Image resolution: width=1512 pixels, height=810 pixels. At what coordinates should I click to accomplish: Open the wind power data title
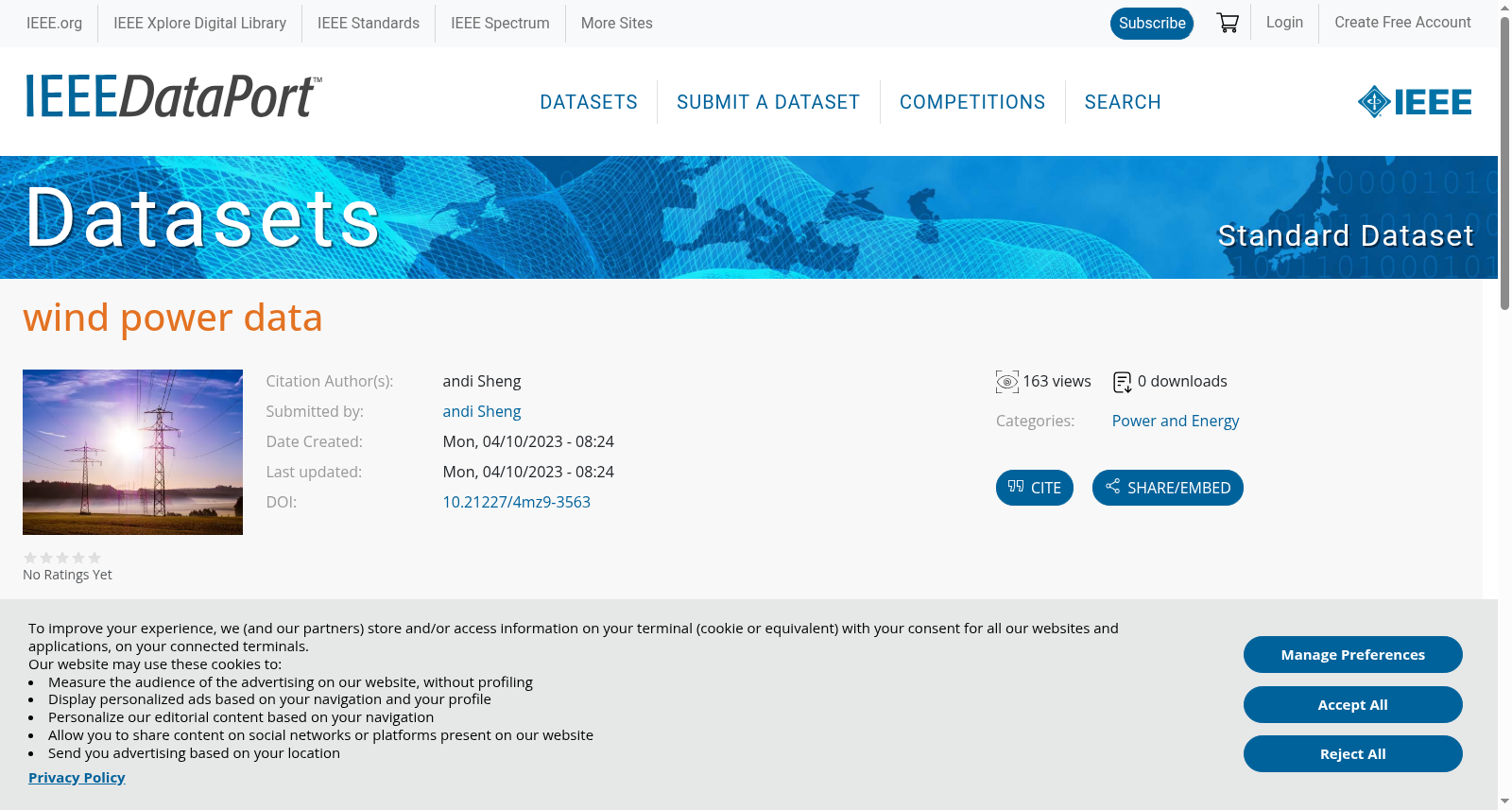173,318
